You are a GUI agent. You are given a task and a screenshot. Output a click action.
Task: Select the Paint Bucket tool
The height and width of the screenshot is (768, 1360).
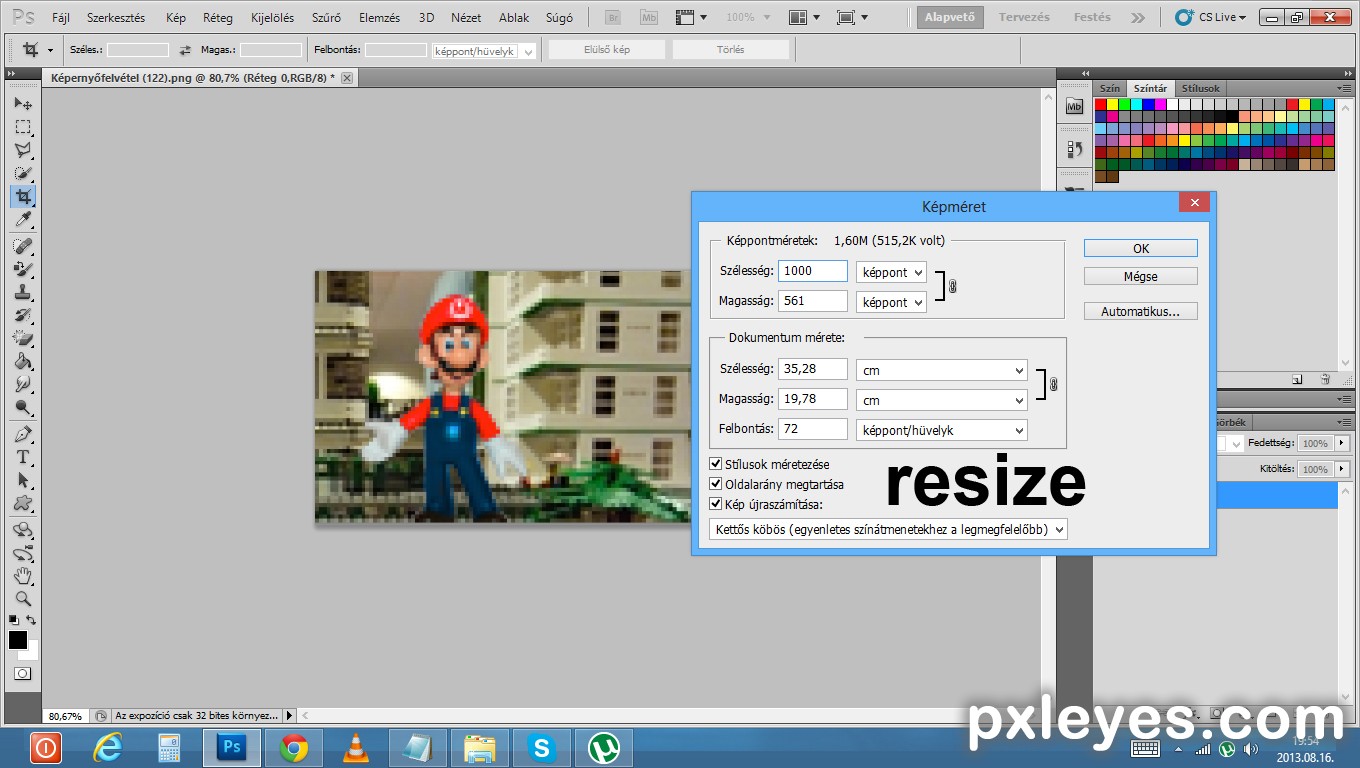click(x=23, y=361)
